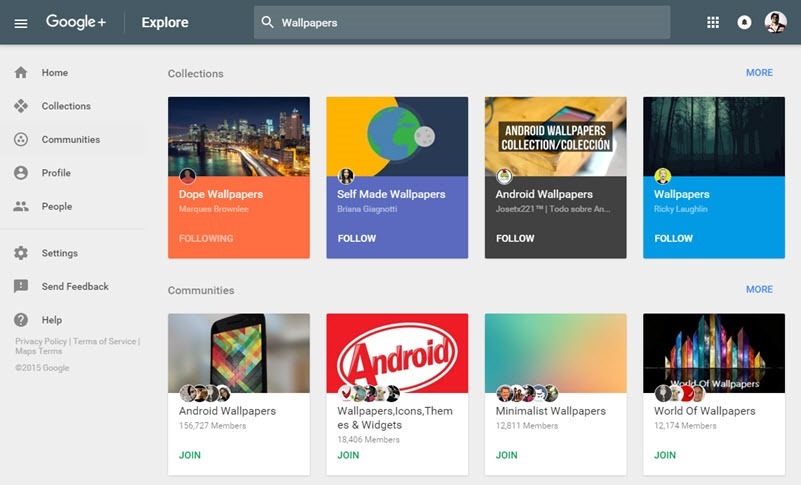The height and width of the screenshot is (485, 801).
Task: Click the 156,727 Members text
Action: (x=213, y=425)
